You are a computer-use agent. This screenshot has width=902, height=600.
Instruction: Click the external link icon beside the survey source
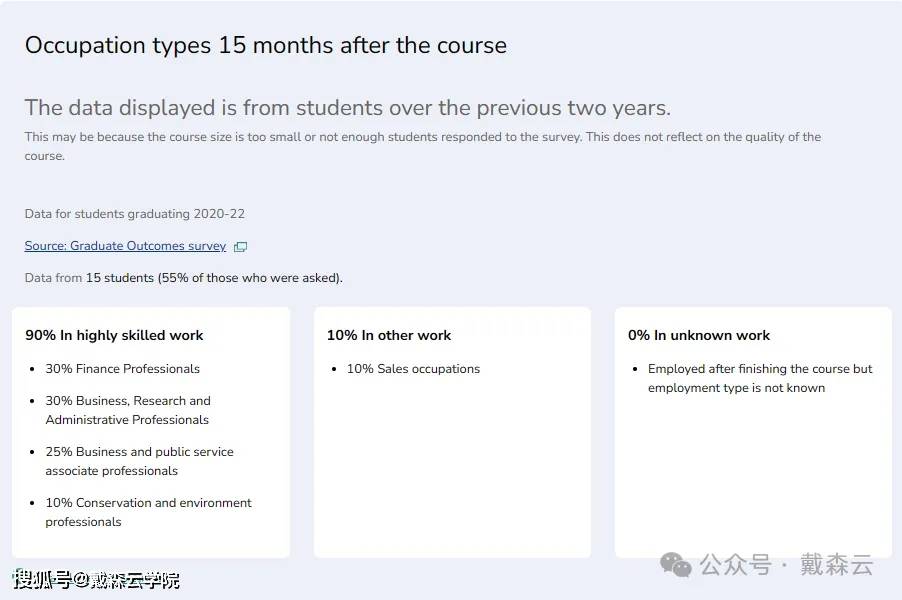click(240, 247)
